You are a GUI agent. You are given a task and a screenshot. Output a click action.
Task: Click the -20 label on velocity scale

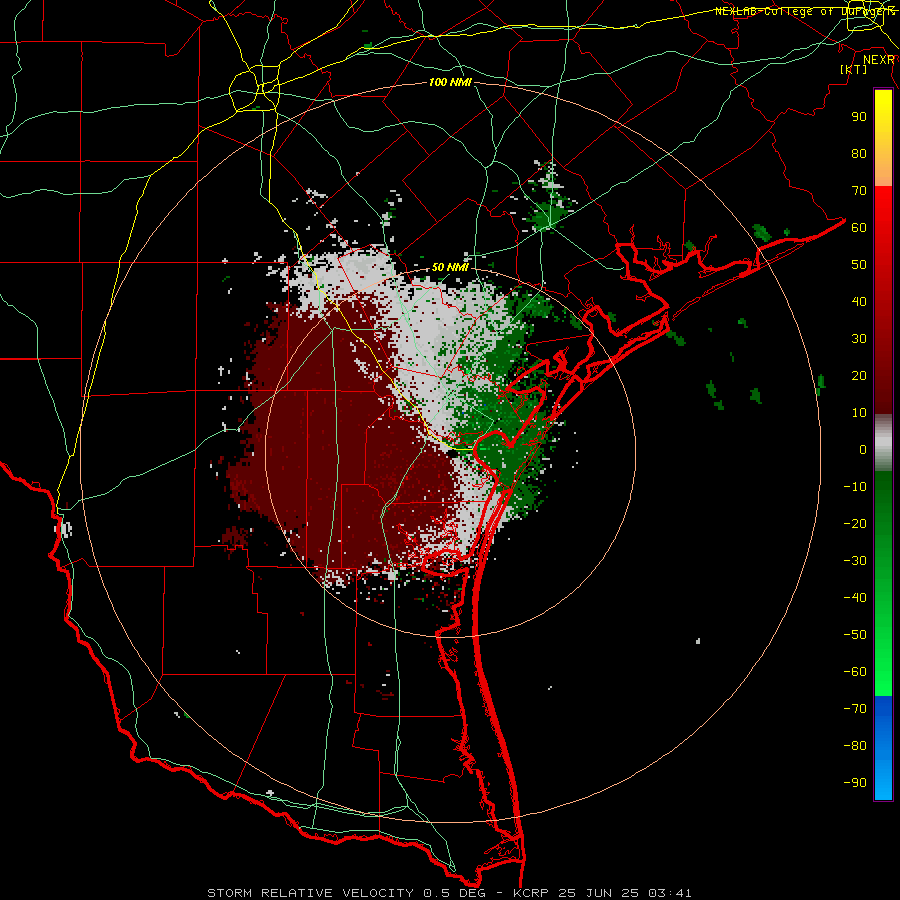(x=855, y=523)
